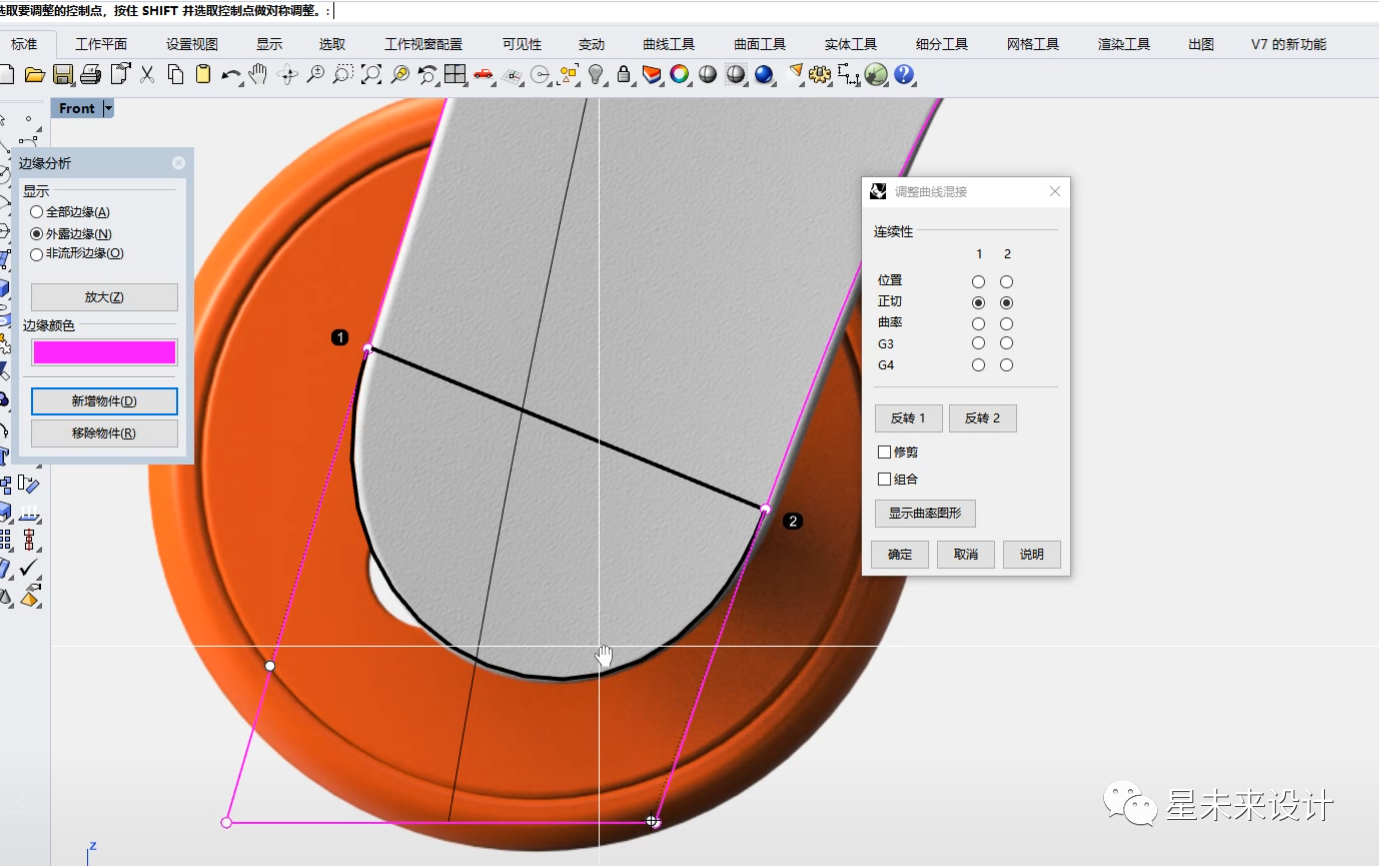This screenshot has width=1379, height=866.
Task: Confirm the blend with 确定
Action: (x=900, y=554)
